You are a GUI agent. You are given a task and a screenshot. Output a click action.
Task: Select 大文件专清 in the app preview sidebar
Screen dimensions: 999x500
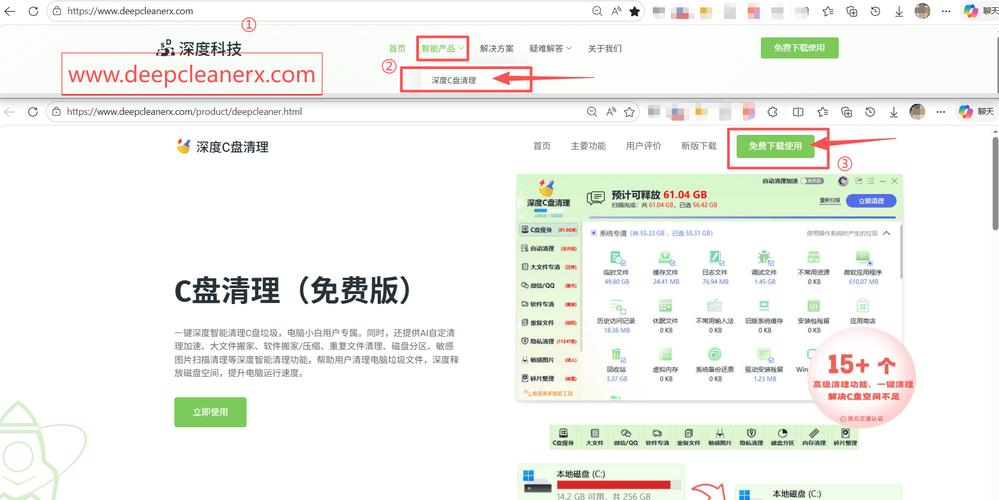549,267
